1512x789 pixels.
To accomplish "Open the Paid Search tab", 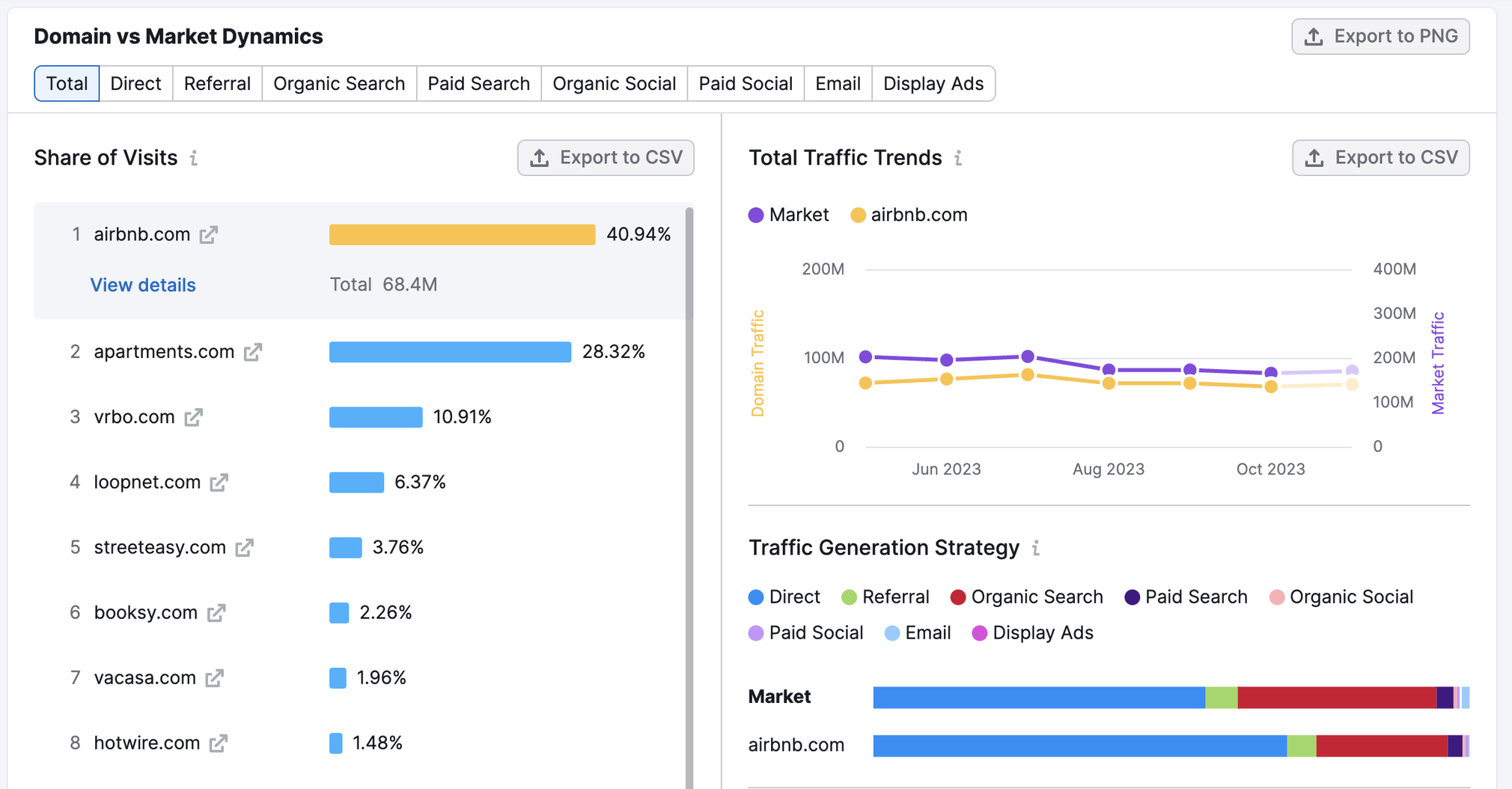I will pyautogui.click(x=479, y=83).
